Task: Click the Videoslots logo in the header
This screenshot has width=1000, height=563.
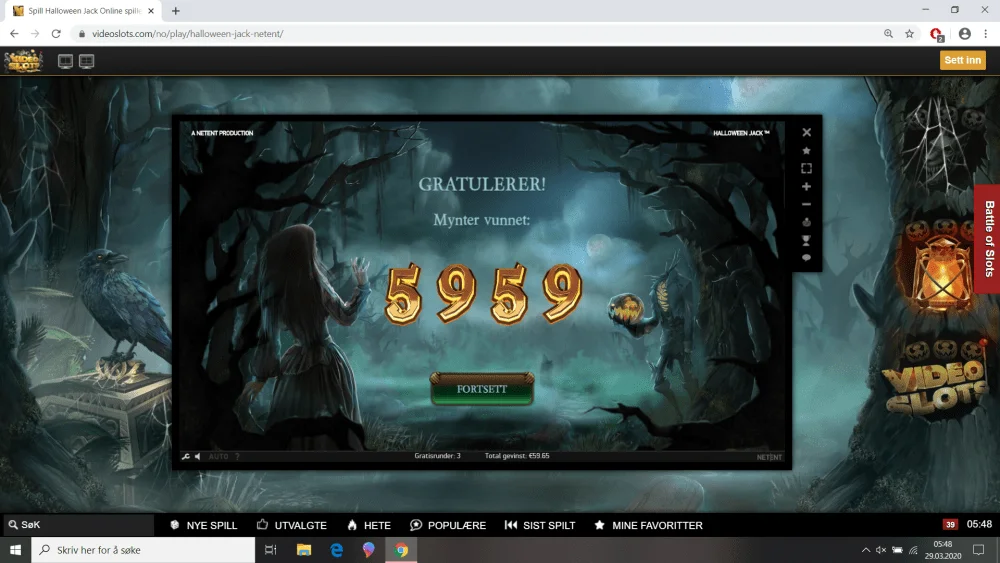Action: coord(24,61)
